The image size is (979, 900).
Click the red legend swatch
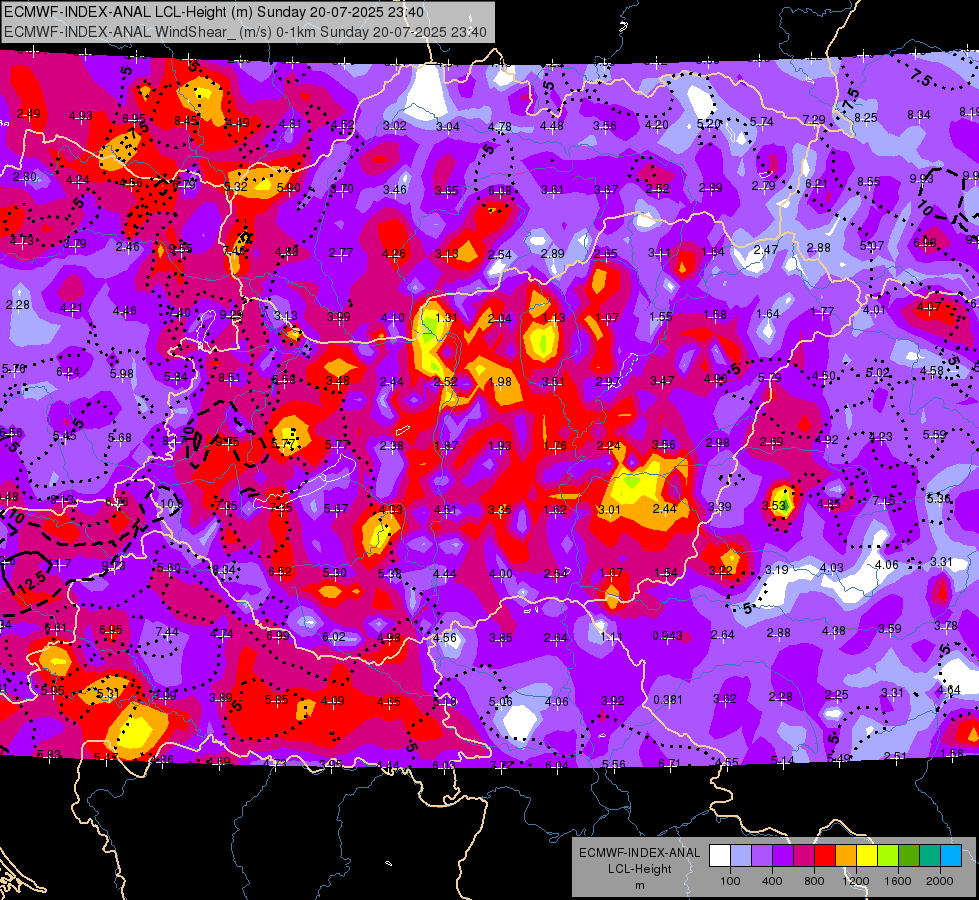825,856
